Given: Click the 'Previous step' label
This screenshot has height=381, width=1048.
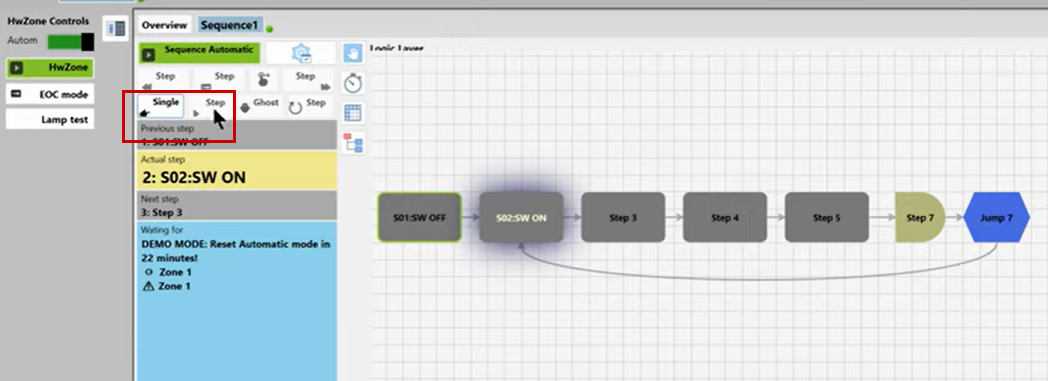Looking at the screenshot, I should [x=168, y=128].
